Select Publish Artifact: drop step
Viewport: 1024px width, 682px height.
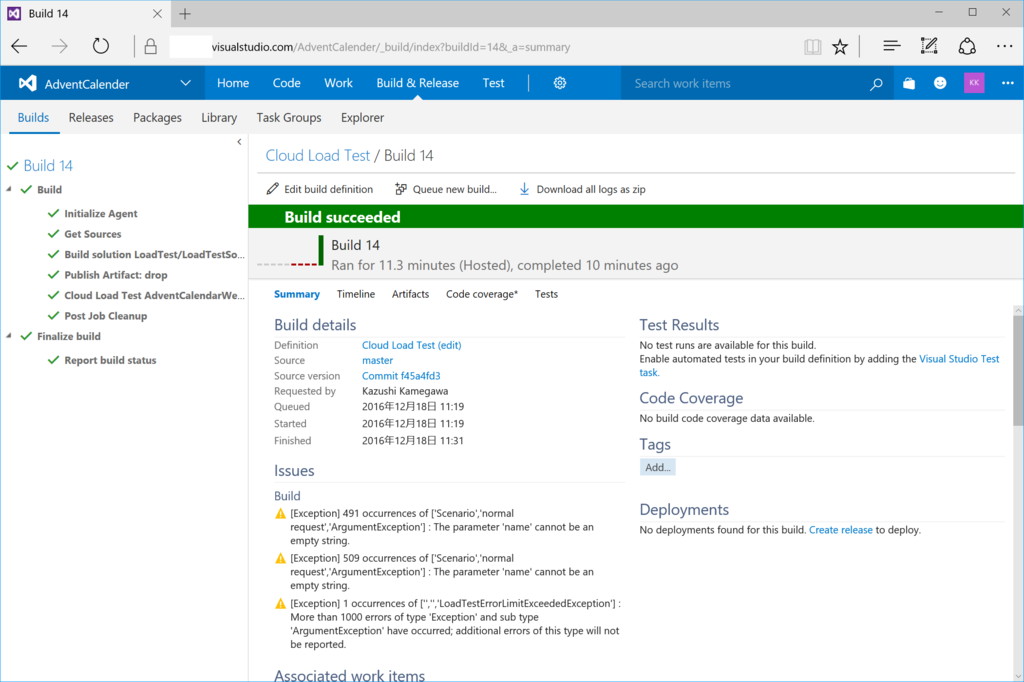point(116,275)
